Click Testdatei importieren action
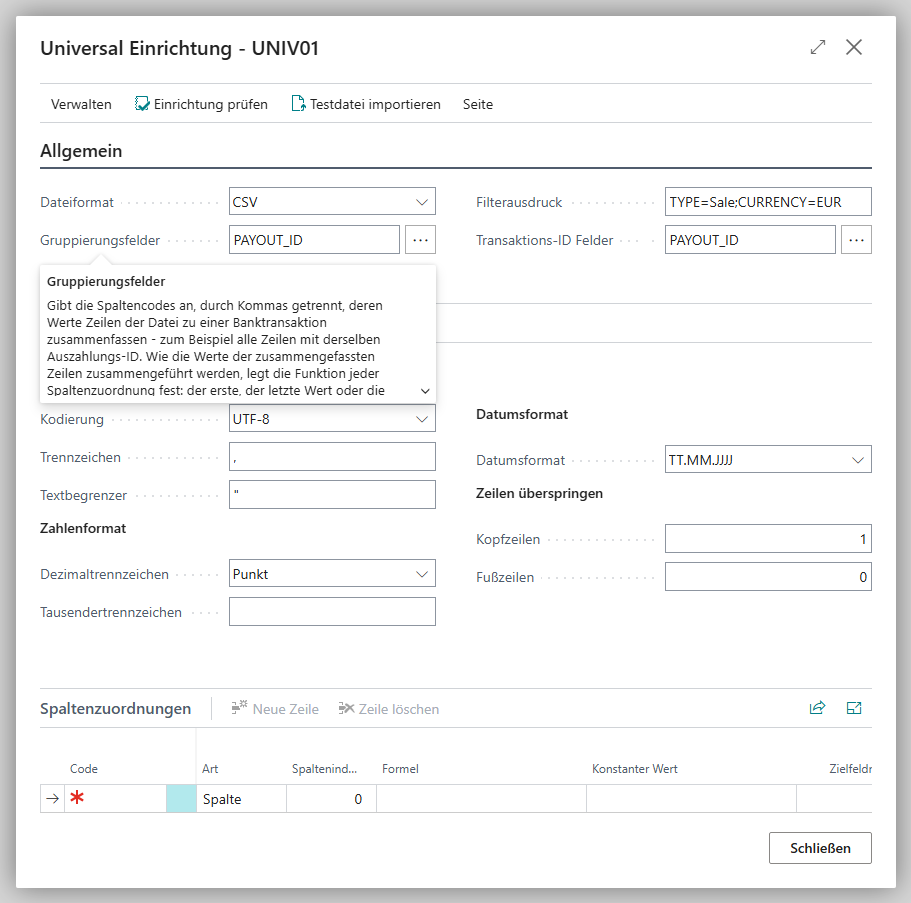Screen dimensions: 911x903 (366, 105)
